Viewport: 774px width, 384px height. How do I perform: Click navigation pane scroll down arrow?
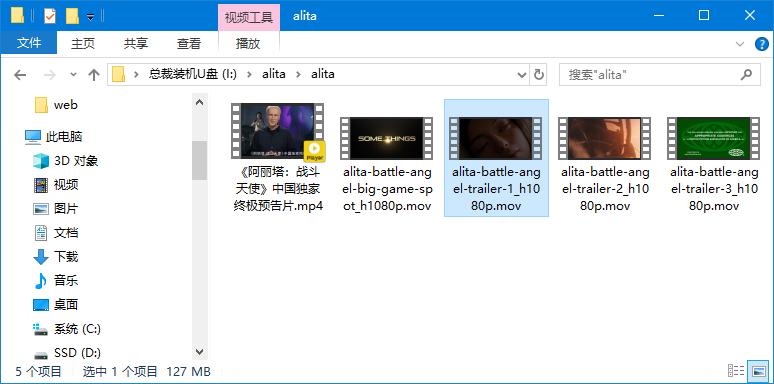[199, 352]
